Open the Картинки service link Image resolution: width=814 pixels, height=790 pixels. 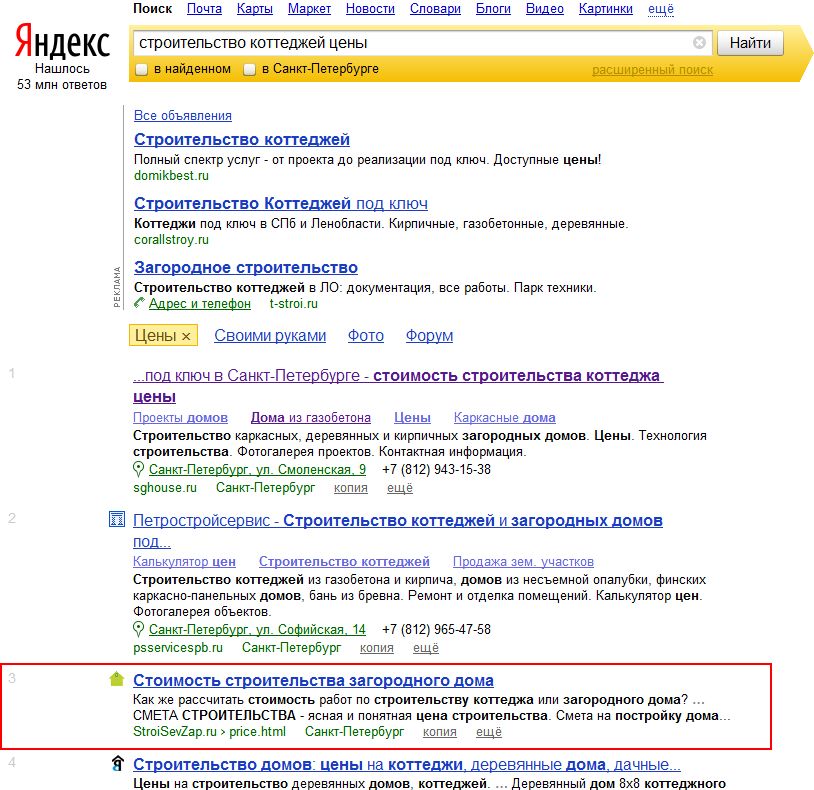coord(606,9)
